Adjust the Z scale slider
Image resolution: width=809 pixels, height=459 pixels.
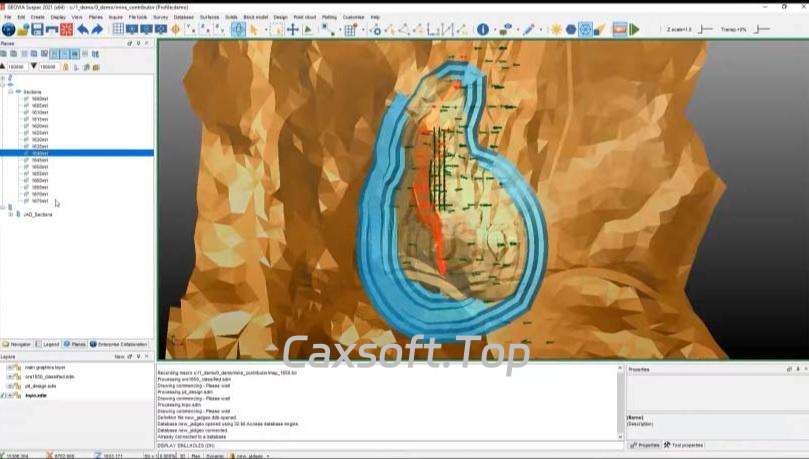click(x=706, y=29)
